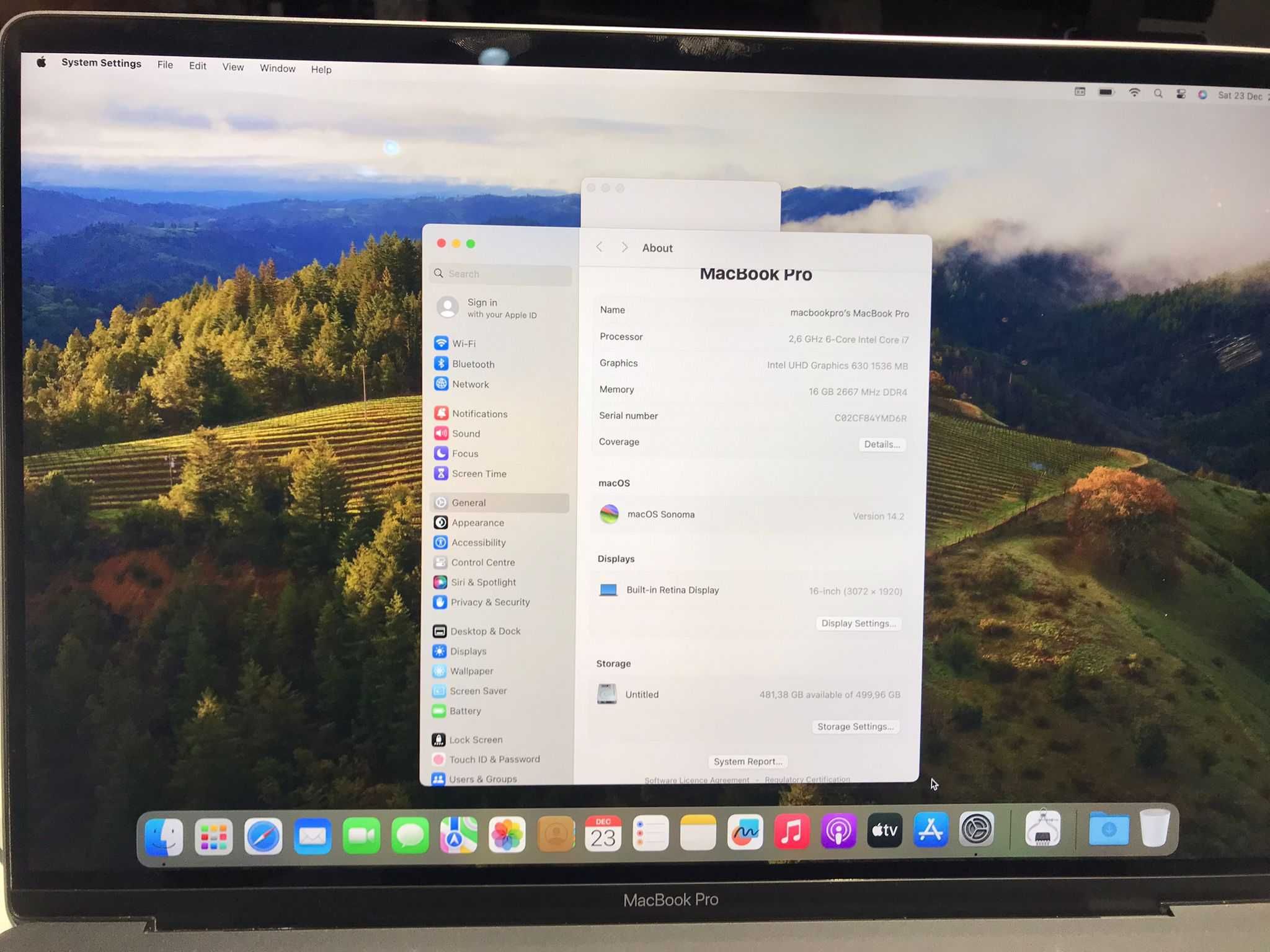Click Details button under Coverage

pyautogui.click(x=880, y=444)
